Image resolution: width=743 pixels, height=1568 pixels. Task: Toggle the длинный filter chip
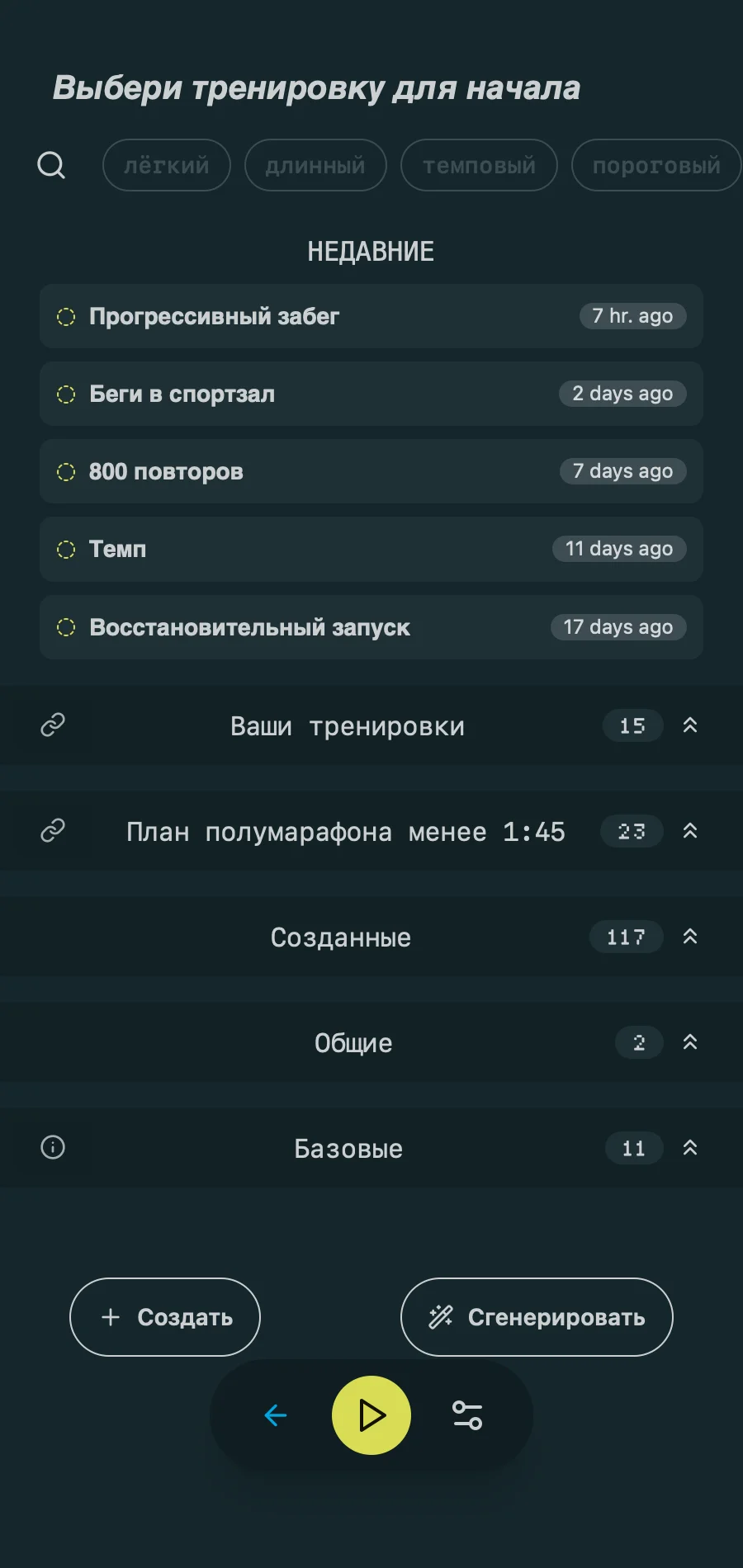coord(315,166)
